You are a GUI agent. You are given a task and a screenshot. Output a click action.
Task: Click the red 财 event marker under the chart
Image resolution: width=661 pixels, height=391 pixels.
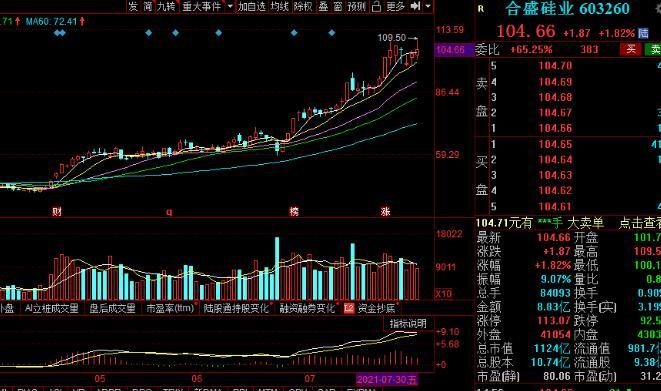pos(57,211)
